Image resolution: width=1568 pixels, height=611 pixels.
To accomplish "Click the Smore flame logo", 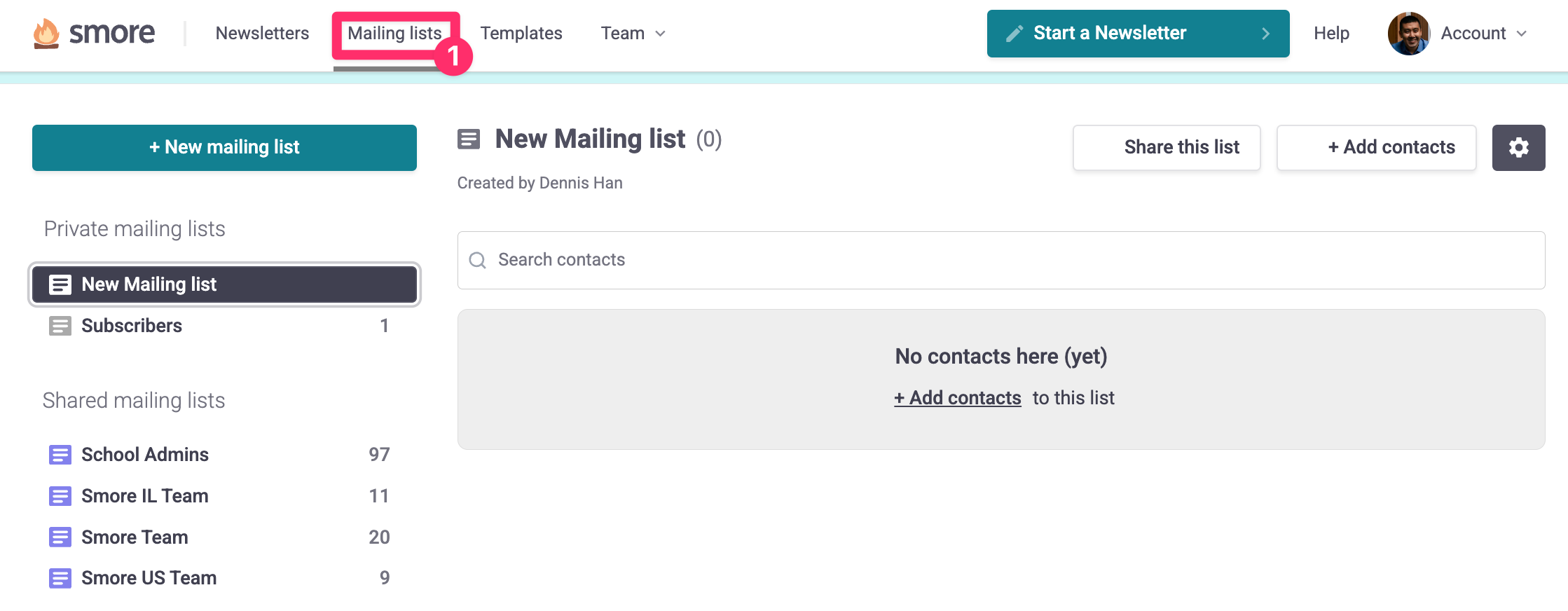I will (x=46, y=34).
